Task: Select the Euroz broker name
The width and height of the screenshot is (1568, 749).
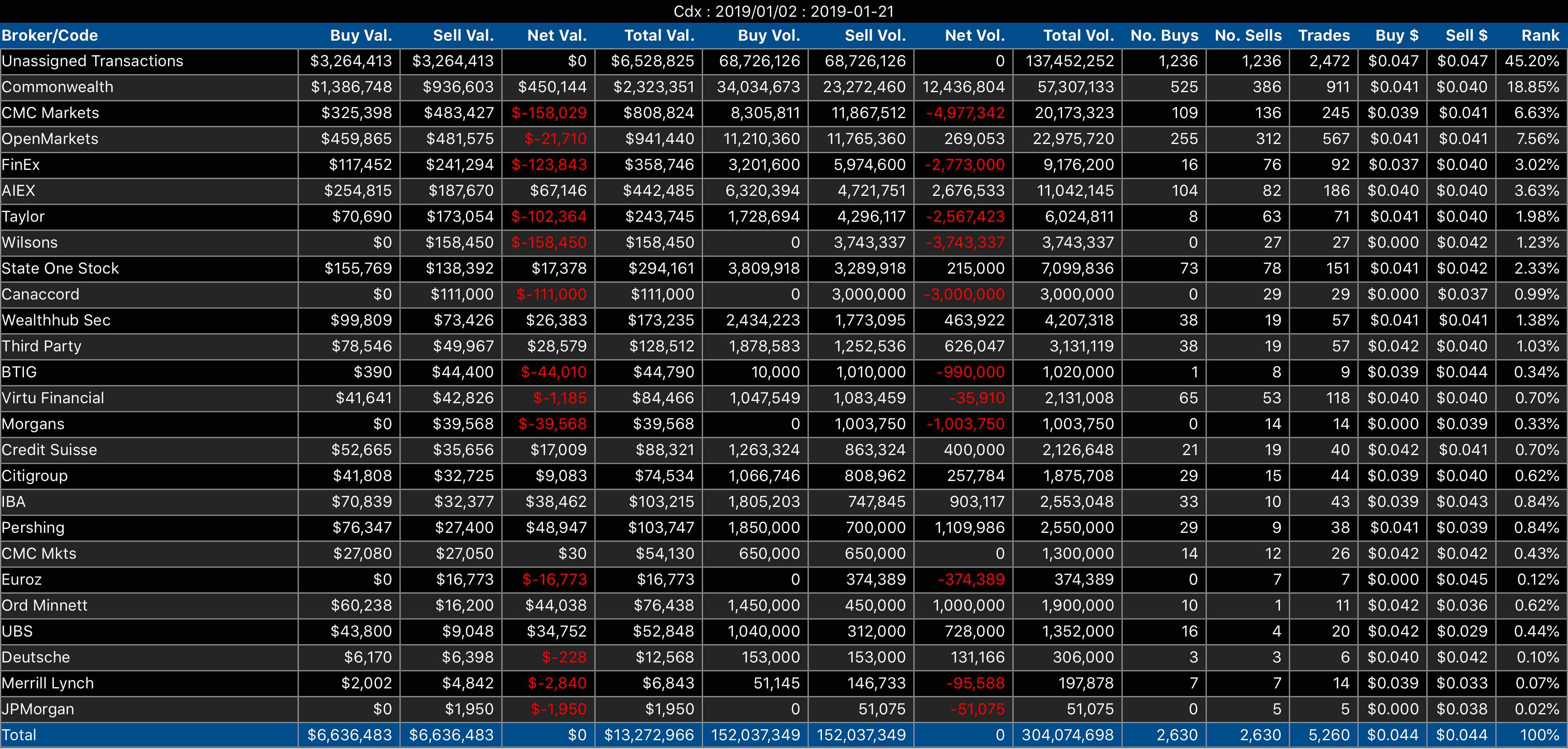Action: [x=21, y=579]
